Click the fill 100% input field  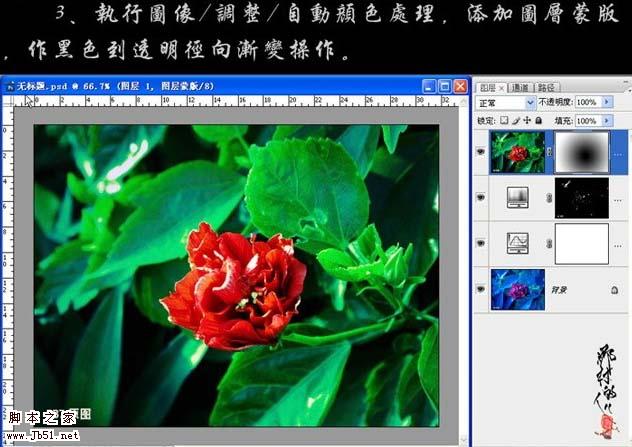588,121
